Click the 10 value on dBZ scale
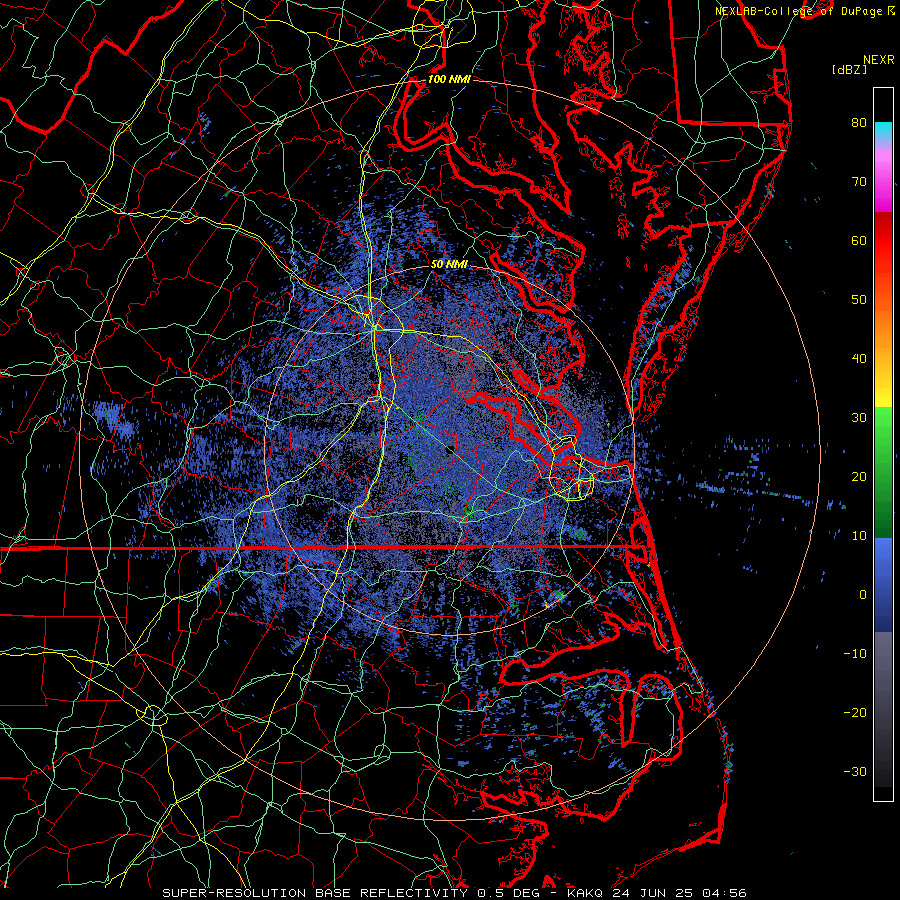The height and width of the screenshot is (900, 900). click(x=859, y=536)
